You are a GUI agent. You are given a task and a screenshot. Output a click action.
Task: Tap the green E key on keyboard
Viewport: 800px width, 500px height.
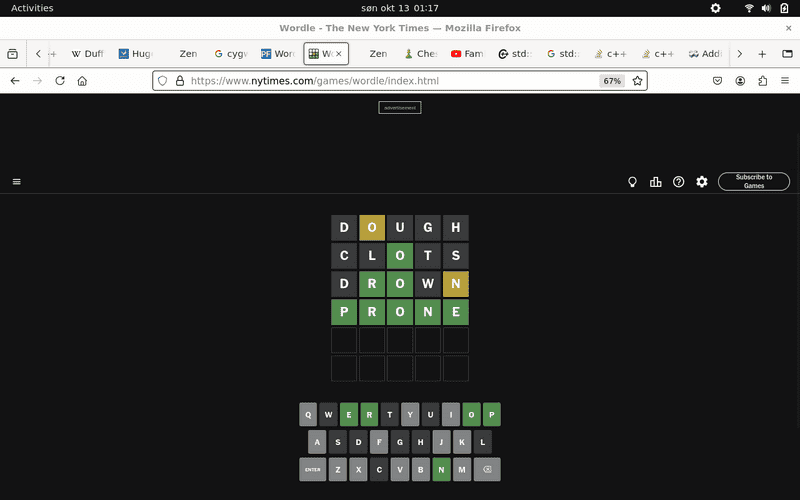click(x=349, y=414)
